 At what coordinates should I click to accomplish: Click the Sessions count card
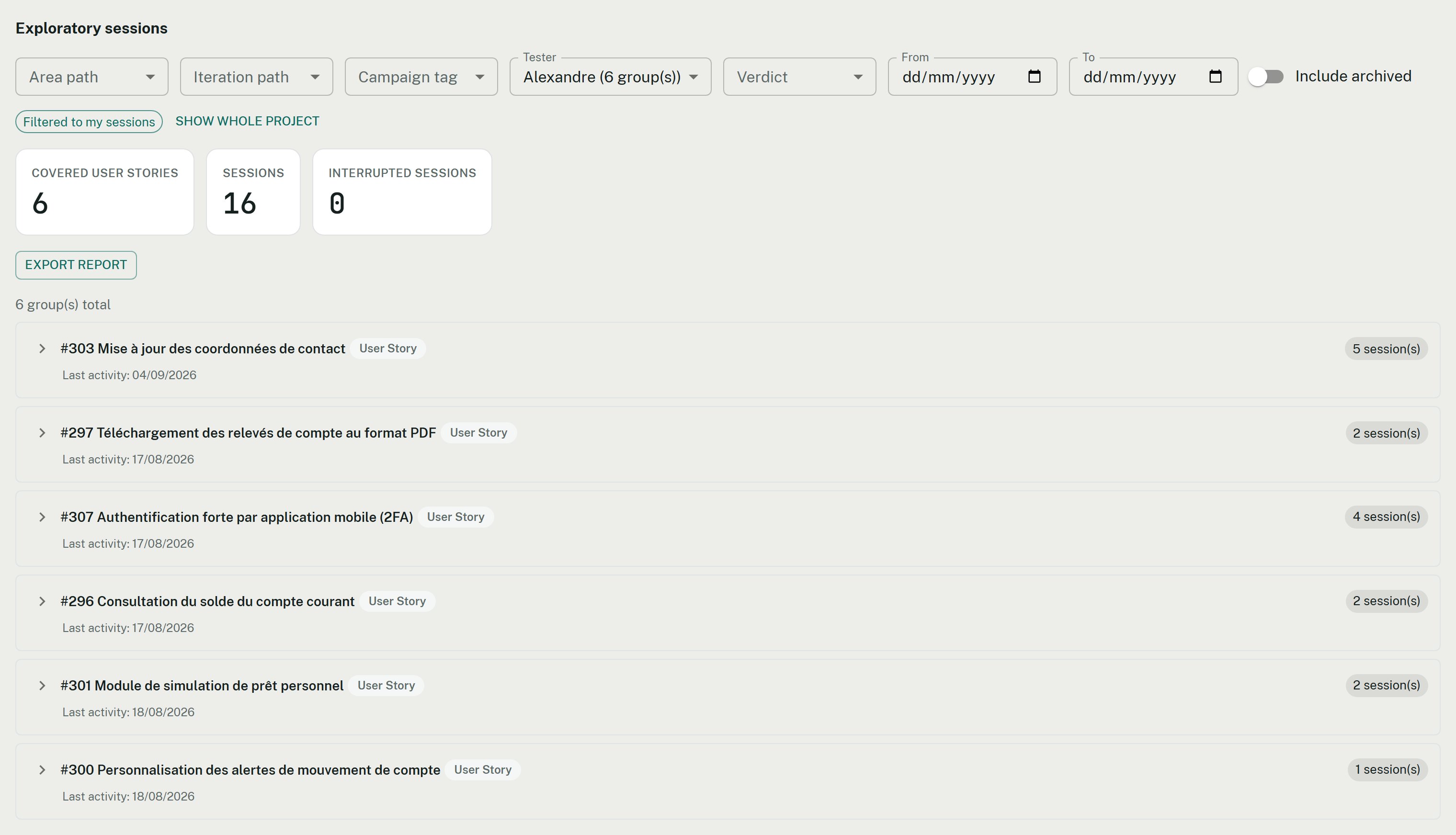(x=253, y=192)
